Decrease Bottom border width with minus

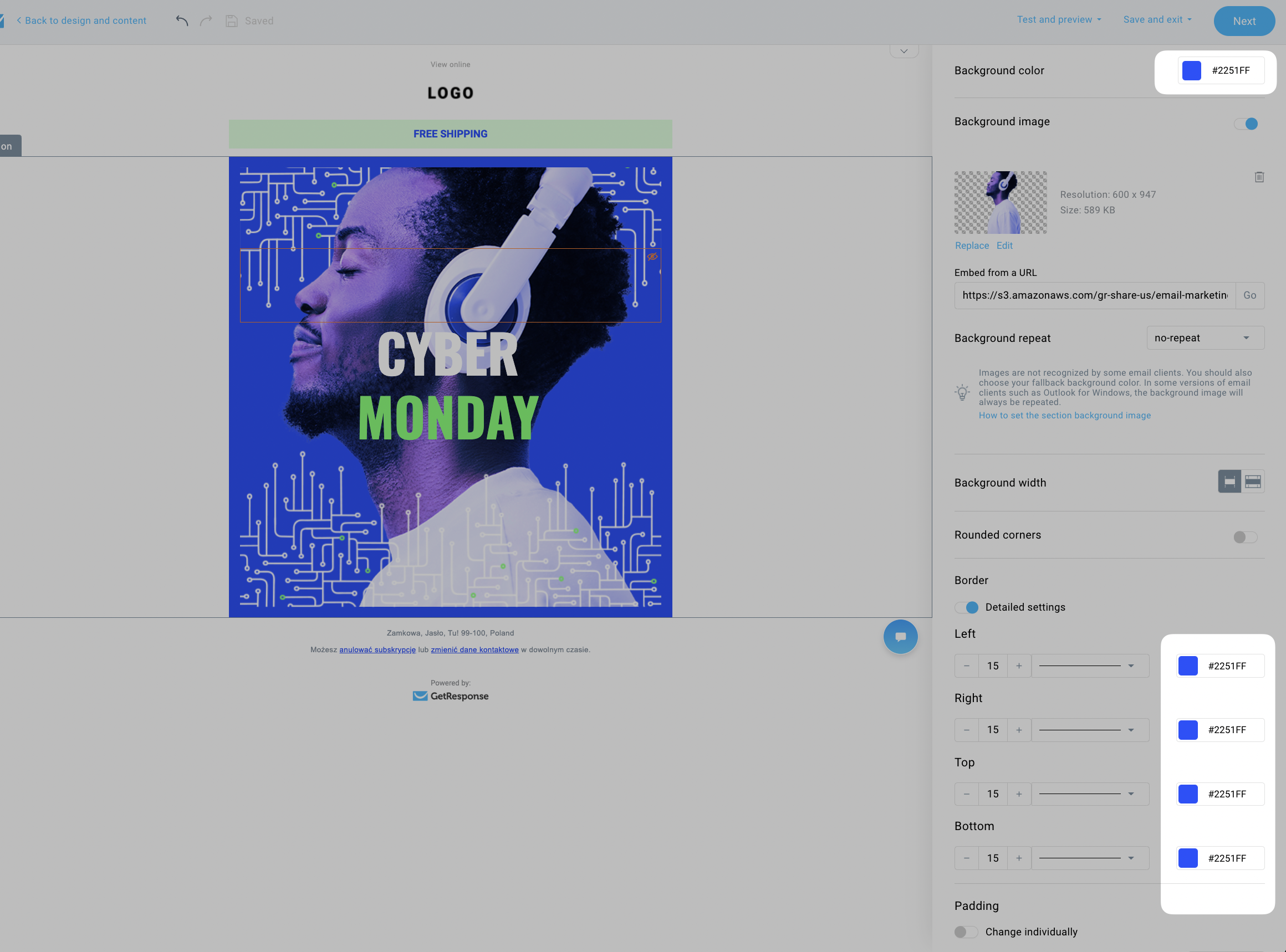pos(967,858)
